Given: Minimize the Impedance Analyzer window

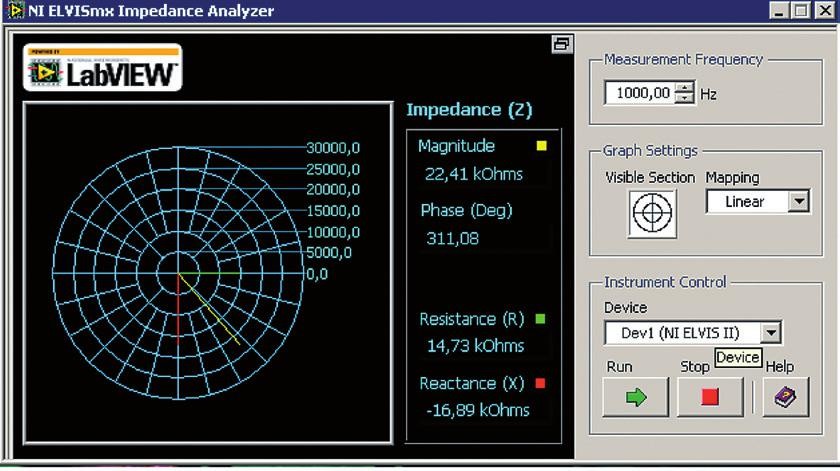Looking at the screenshot, I should 779,10.
